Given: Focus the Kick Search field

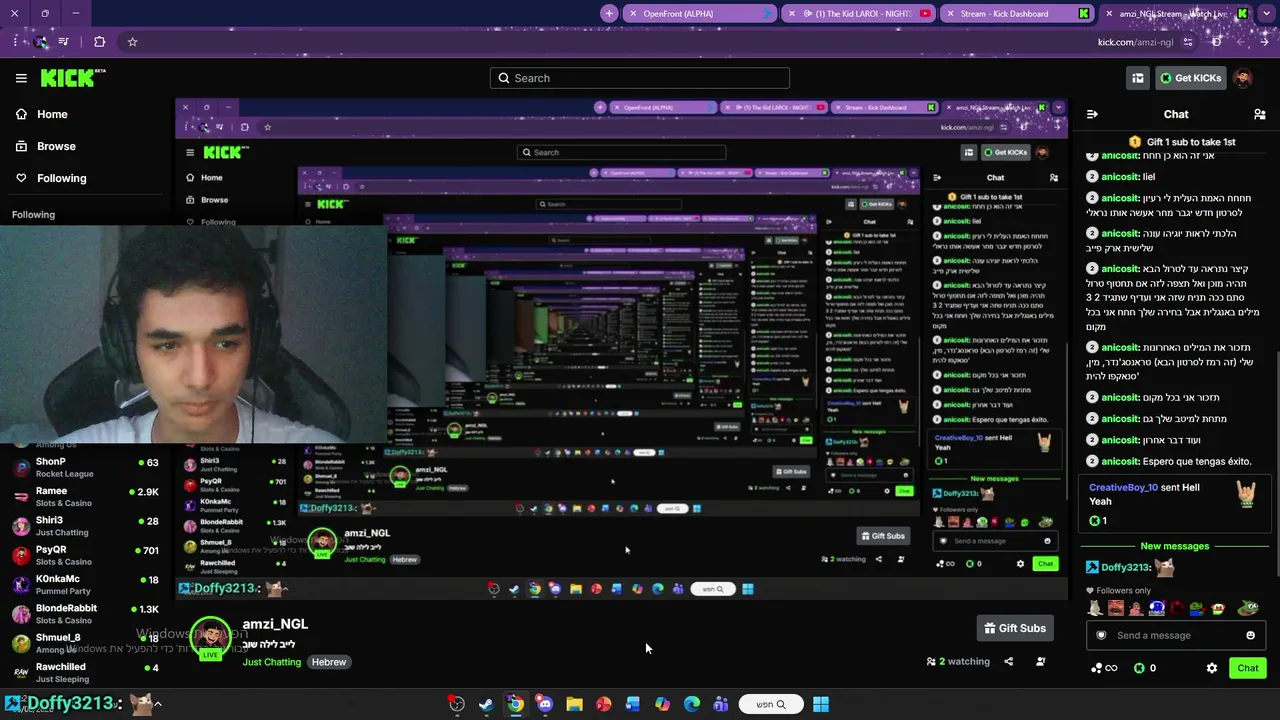Looking at the screenshot, I should (x=640, y=78).
